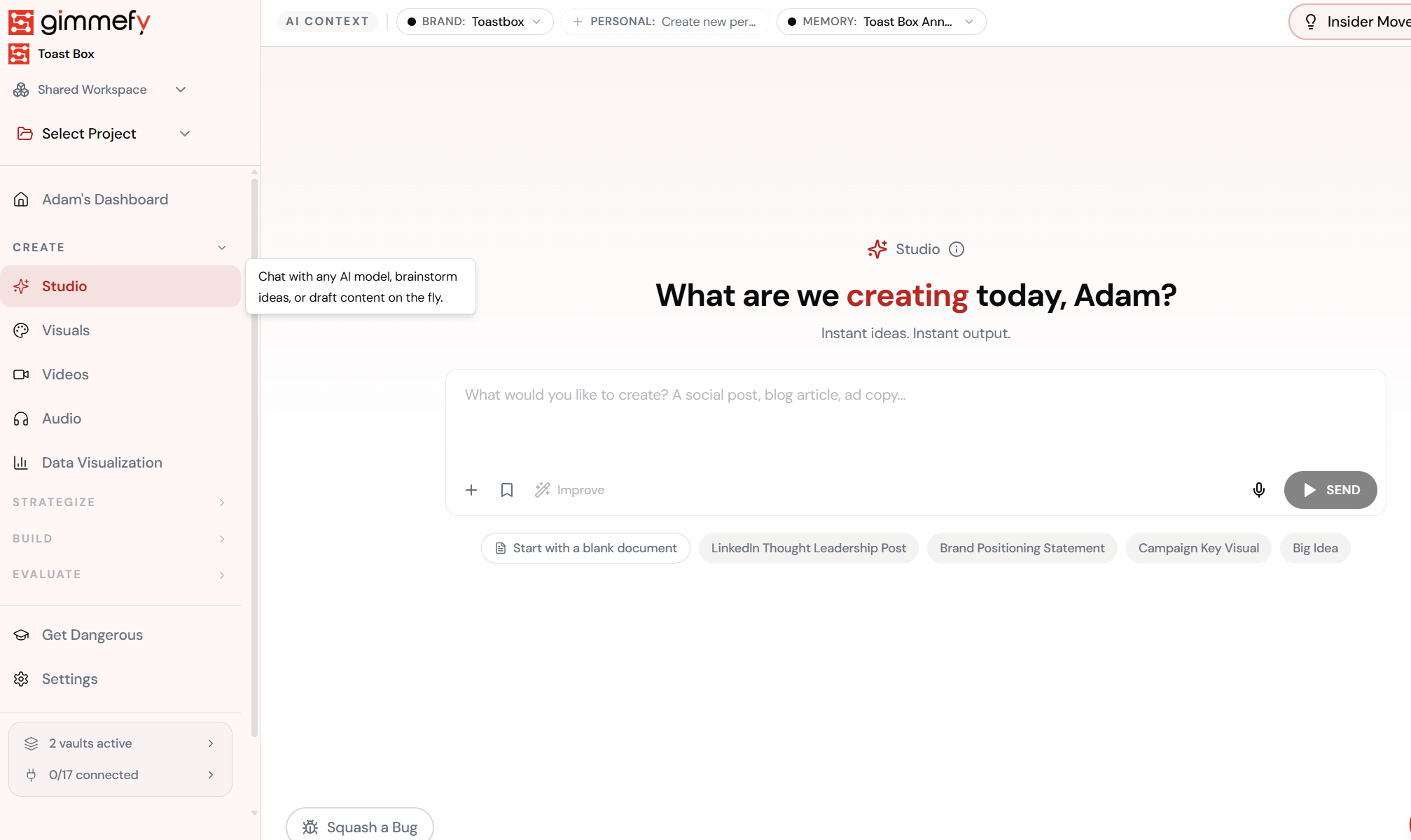Click the bookmark icon in prompt toolbar
The image size is (1411, 840).
tap(506, 490)
